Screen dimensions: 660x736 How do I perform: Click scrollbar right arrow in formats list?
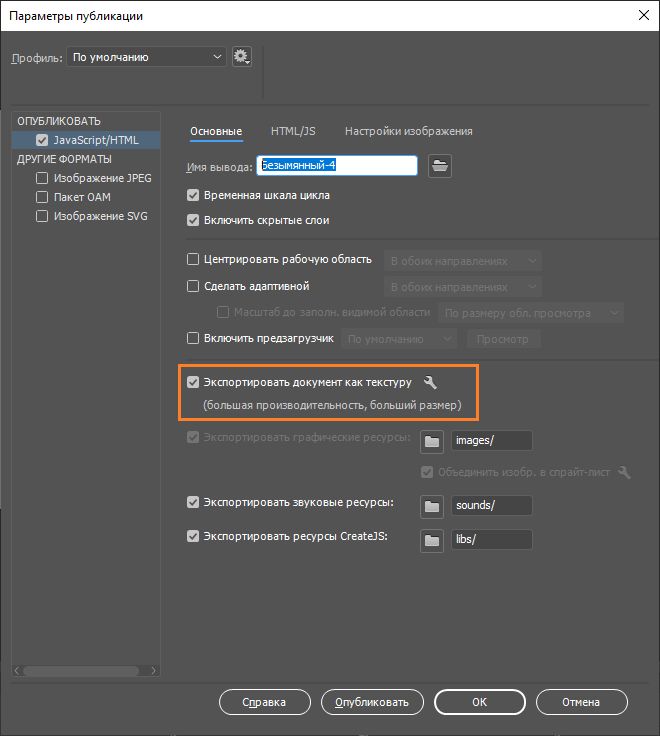[x=153, y=671]
